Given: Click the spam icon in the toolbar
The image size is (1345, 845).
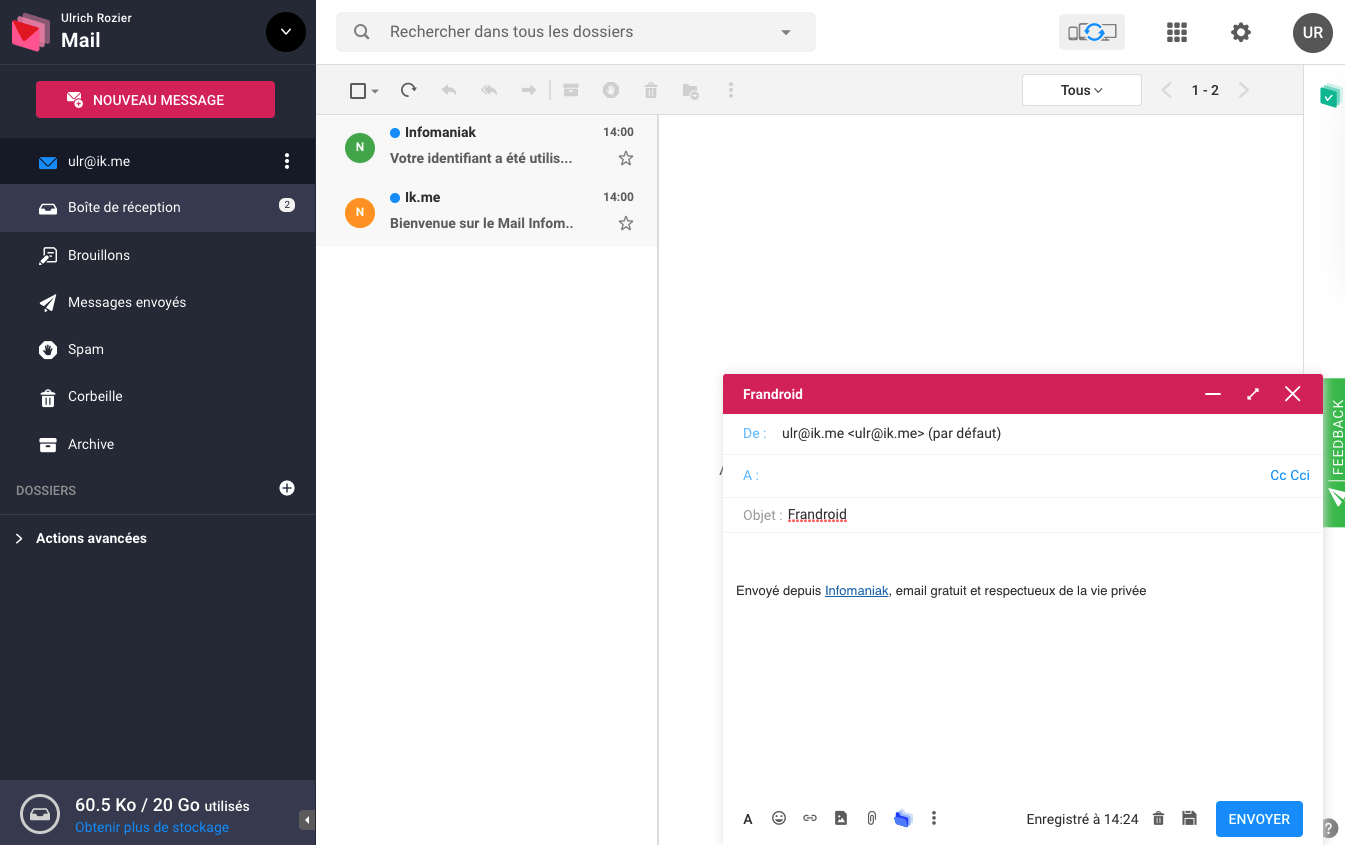Looking at the screenshot, I should pyautogui.click(x=611, y=90).
